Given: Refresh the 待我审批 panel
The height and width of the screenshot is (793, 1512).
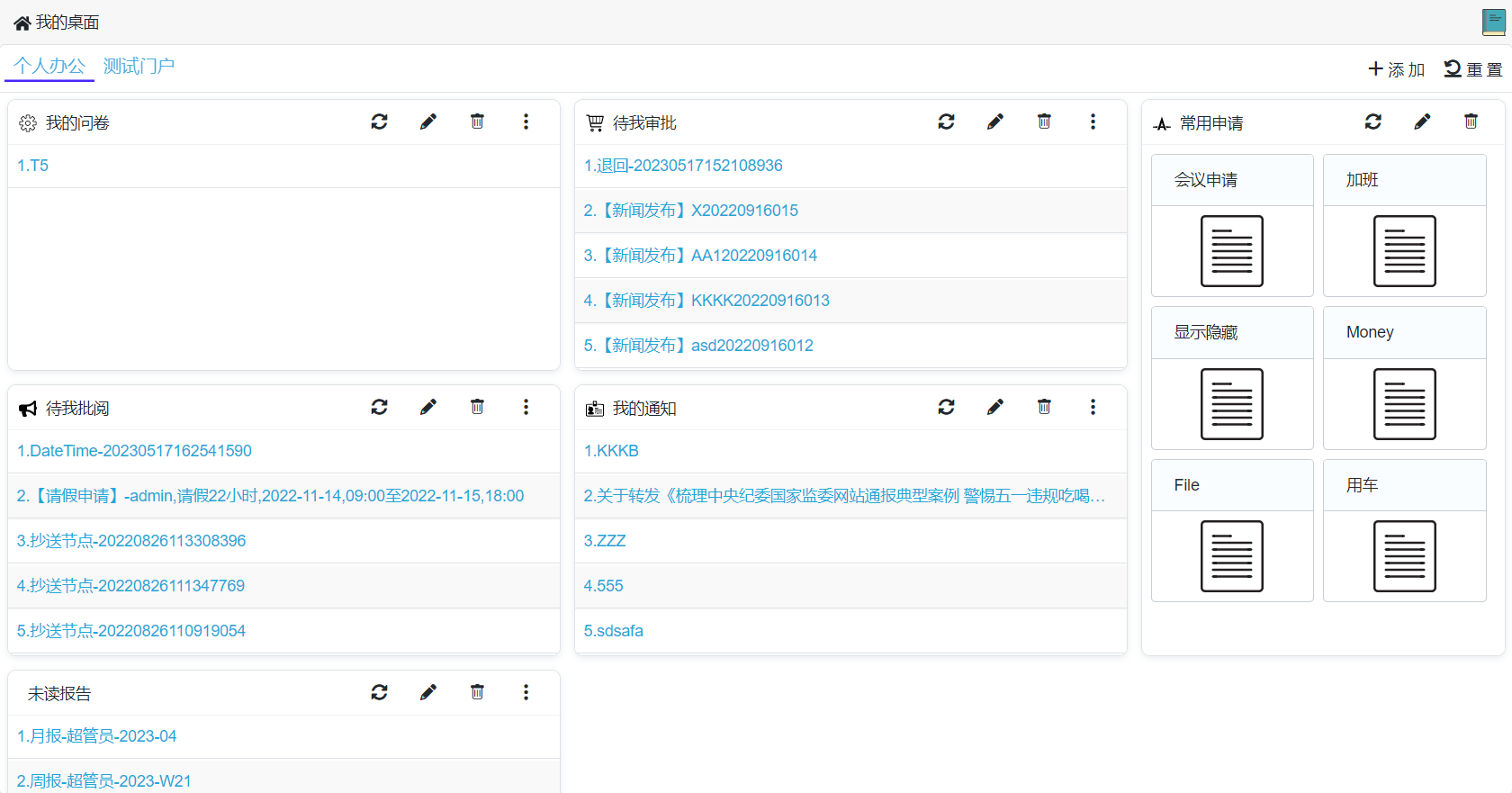Looking at the screenshot, I should 946,122.
